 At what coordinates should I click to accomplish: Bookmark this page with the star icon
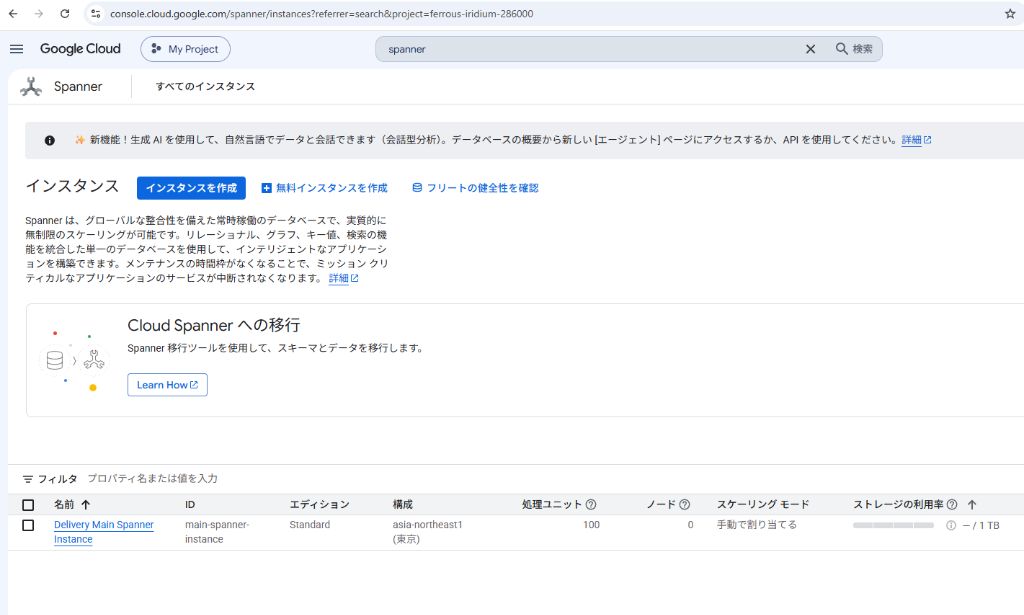pos(1010,14)
